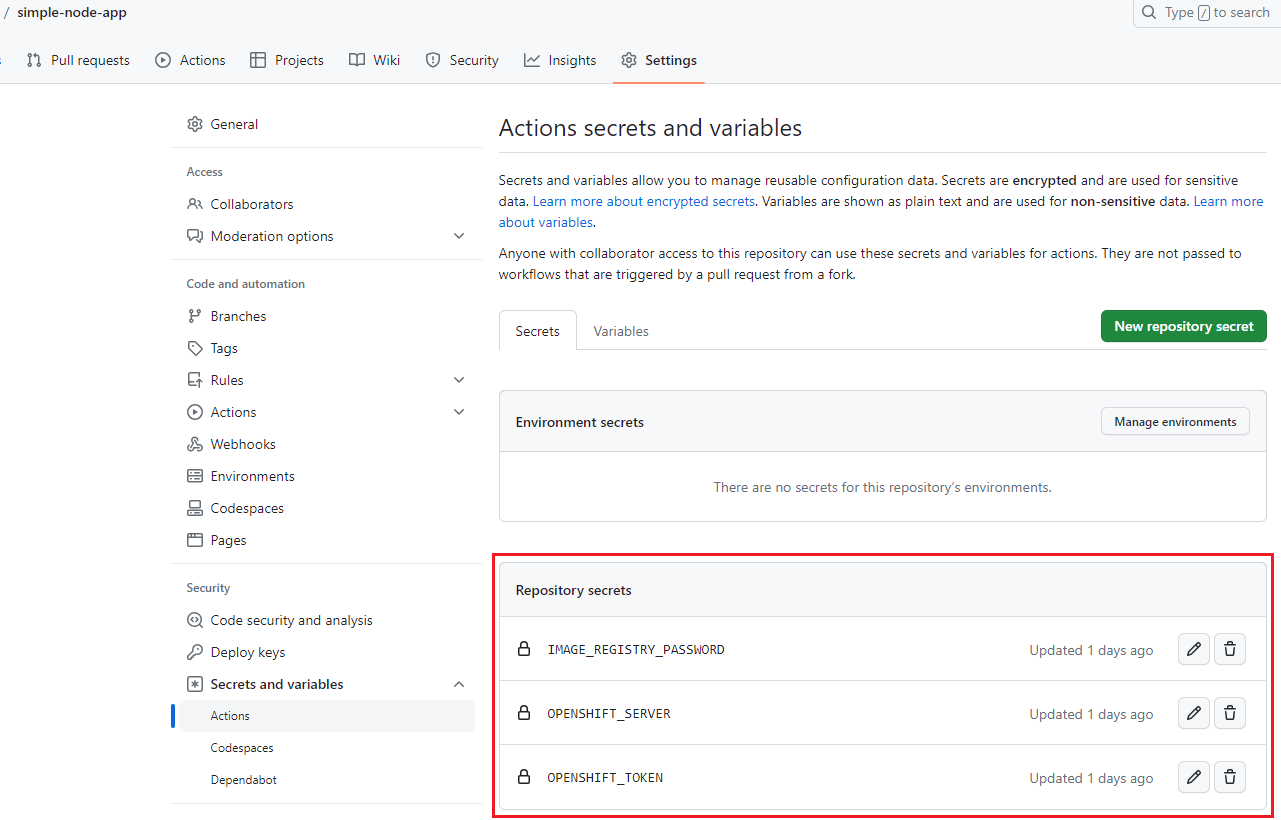Open the Security tab
Image resolution: width=1281 pixels, height=820 pixels.
(462, 60)
